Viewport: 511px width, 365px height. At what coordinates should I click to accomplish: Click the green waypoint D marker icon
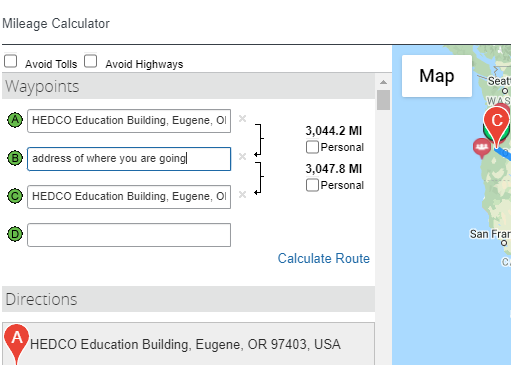(x=15, y=234)
